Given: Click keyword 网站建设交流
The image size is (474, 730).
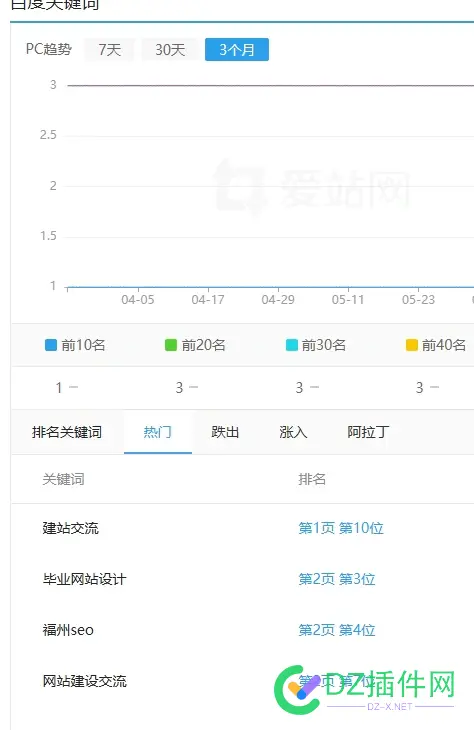Looking at the screenshot, I should point(84,681).
